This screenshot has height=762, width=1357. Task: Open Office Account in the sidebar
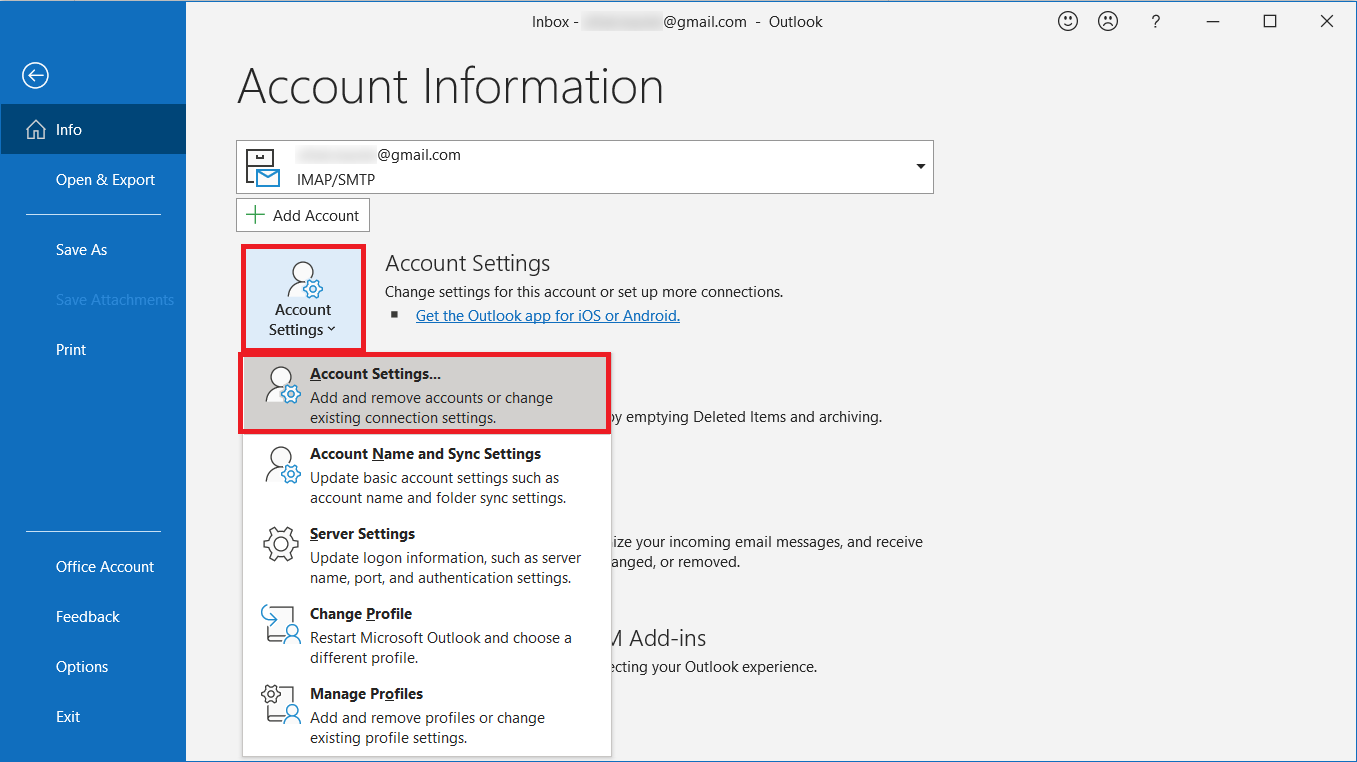click(x=93, y=567)
